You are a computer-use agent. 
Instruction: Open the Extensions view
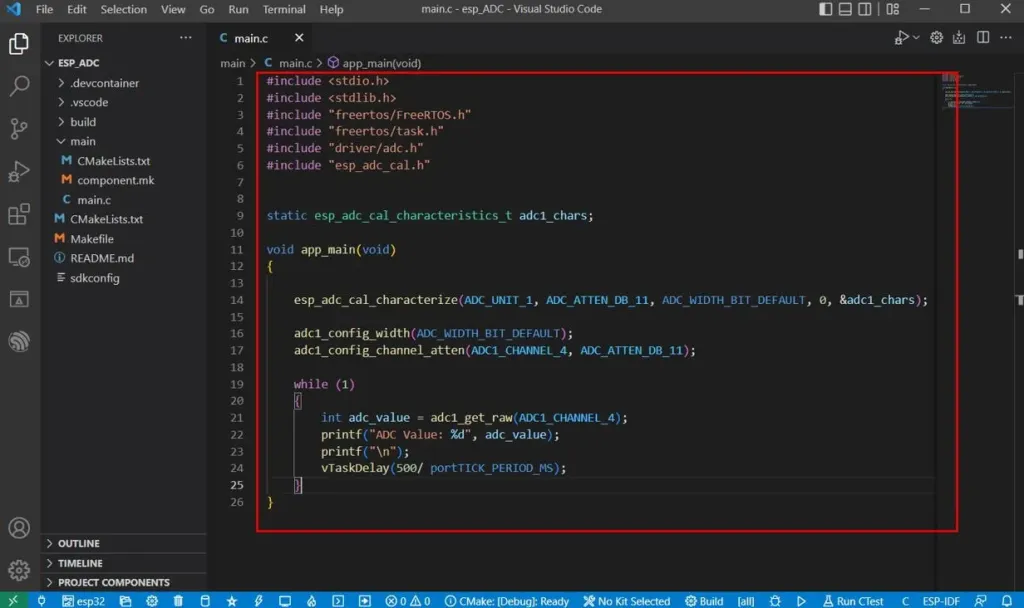pyautogui.click(x=19, y=214)
